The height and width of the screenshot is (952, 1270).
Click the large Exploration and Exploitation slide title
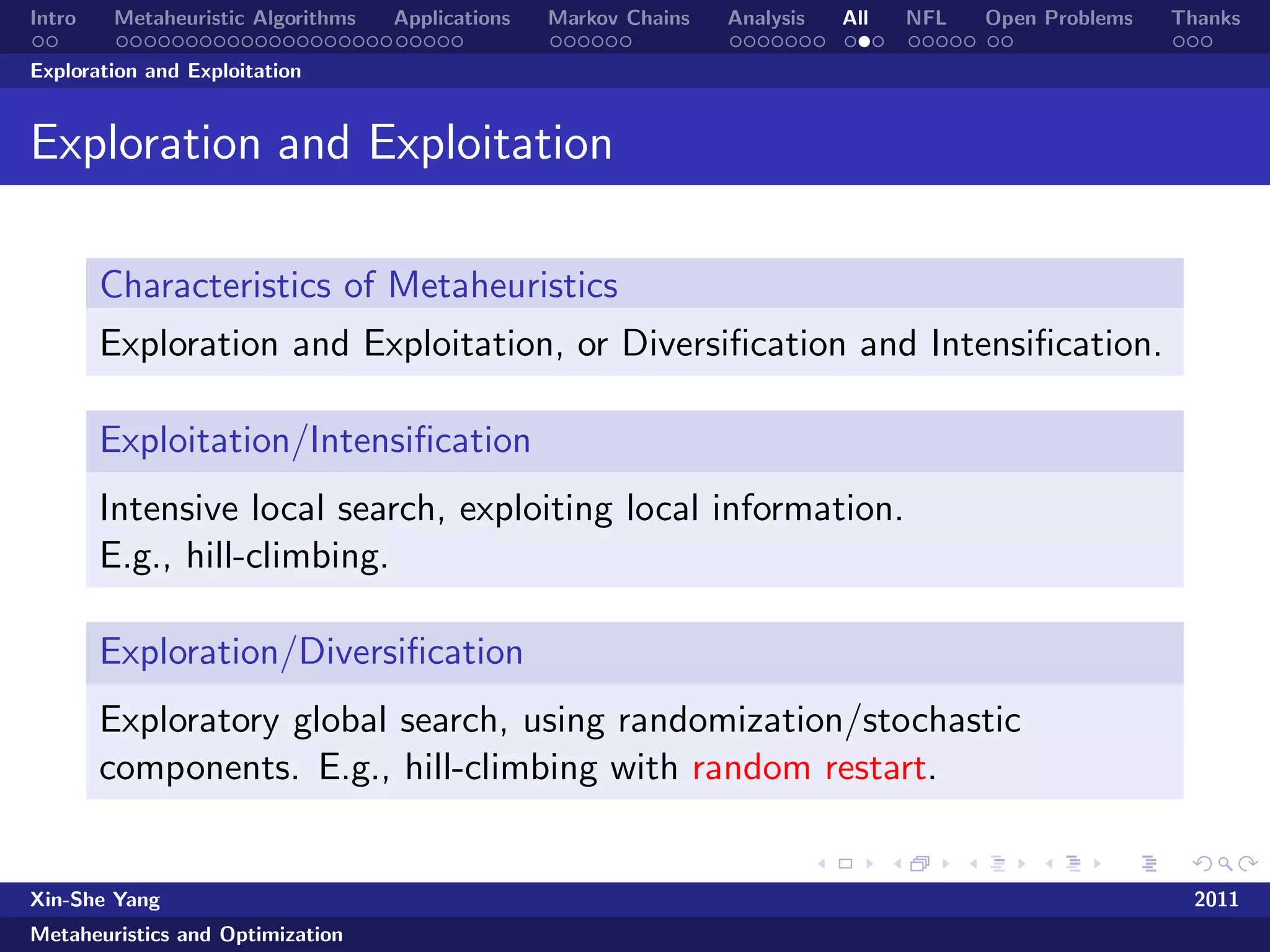322,143
